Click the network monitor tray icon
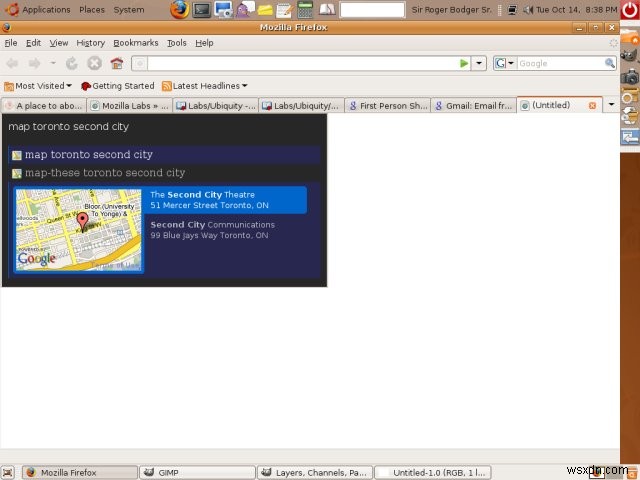This screenshot has height=480, width=640. (x=512, y=9)
